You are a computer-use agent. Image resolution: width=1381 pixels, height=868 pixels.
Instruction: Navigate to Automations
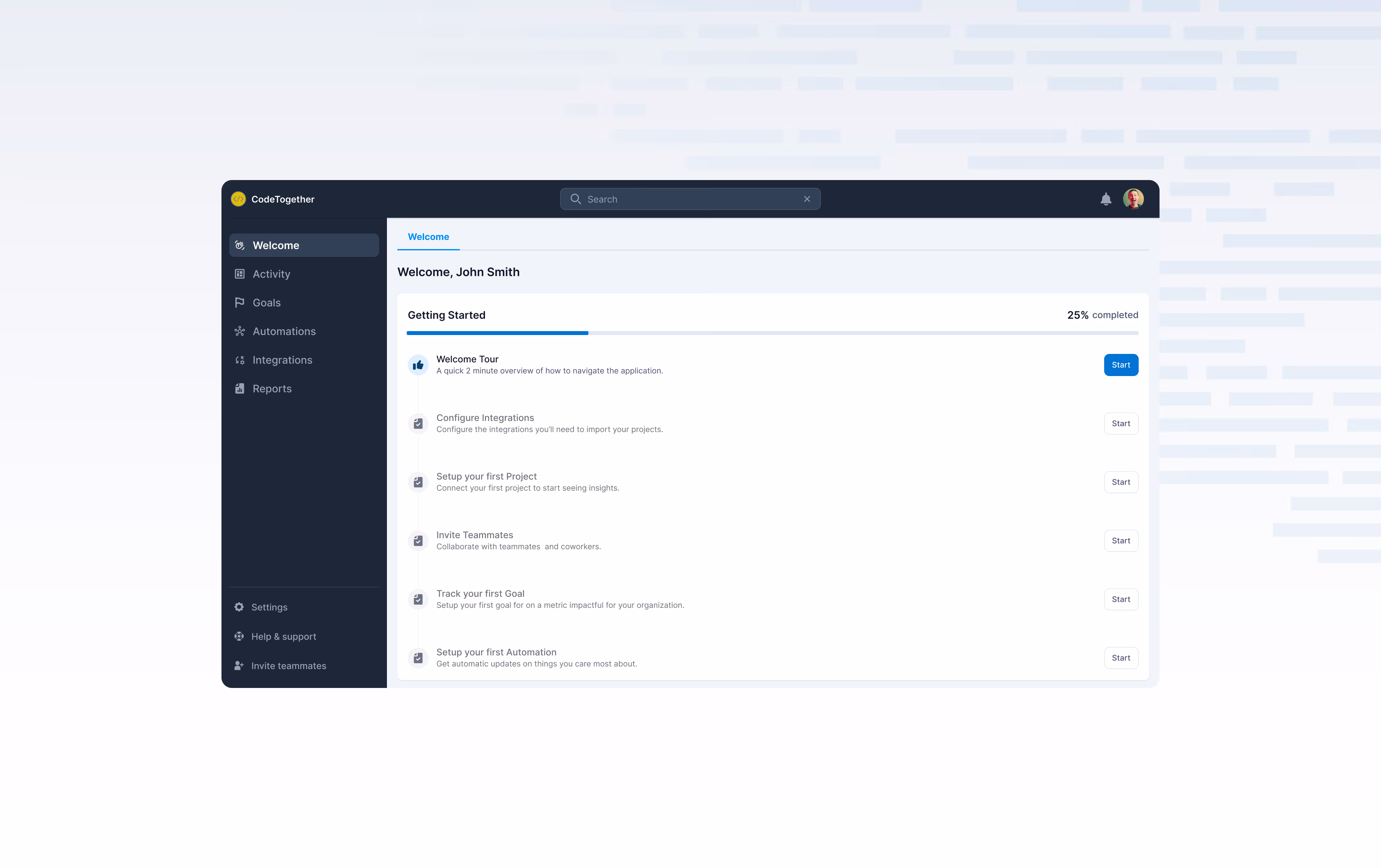(x=304, y=331)
